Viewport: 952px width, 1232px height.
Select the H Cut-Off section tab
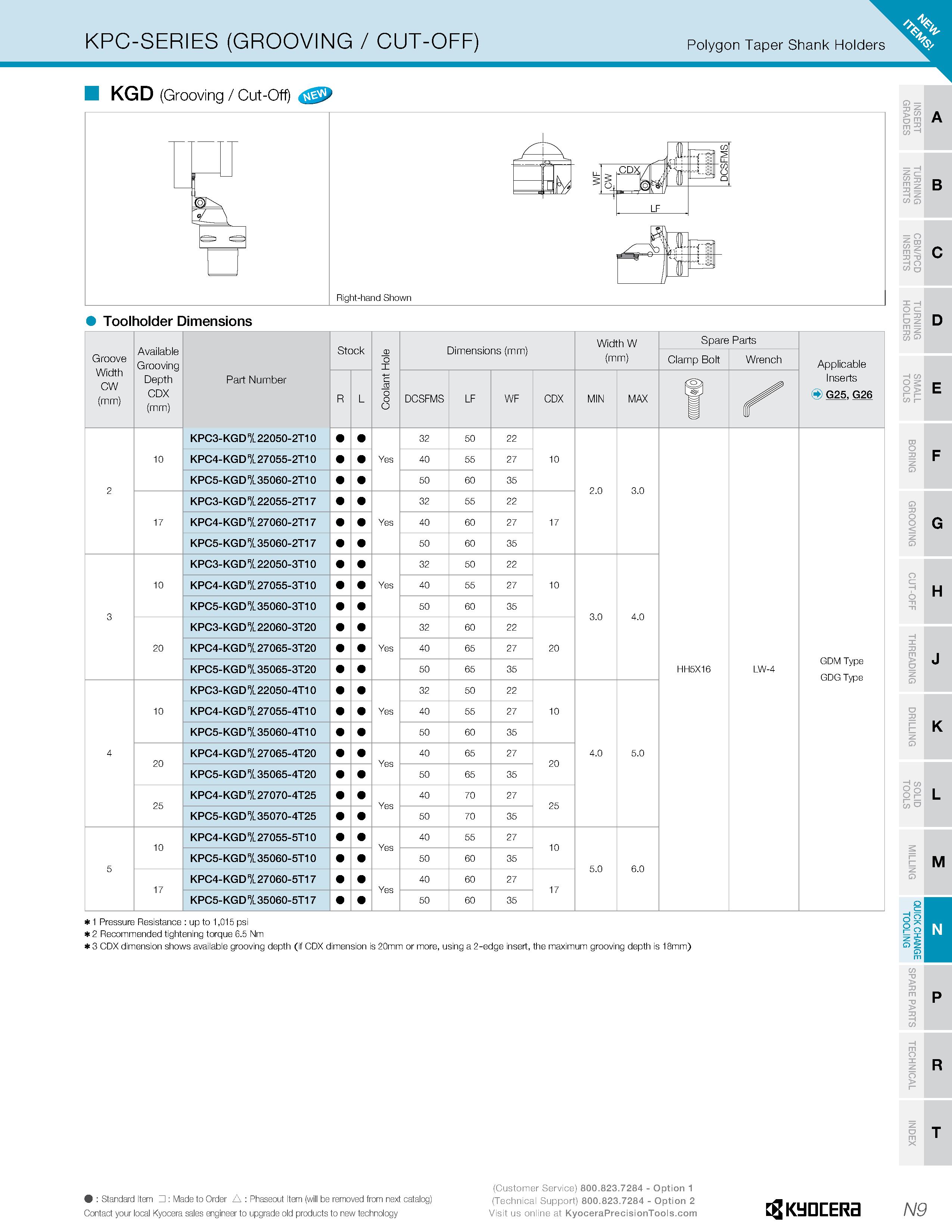click(x=925, y=591)
